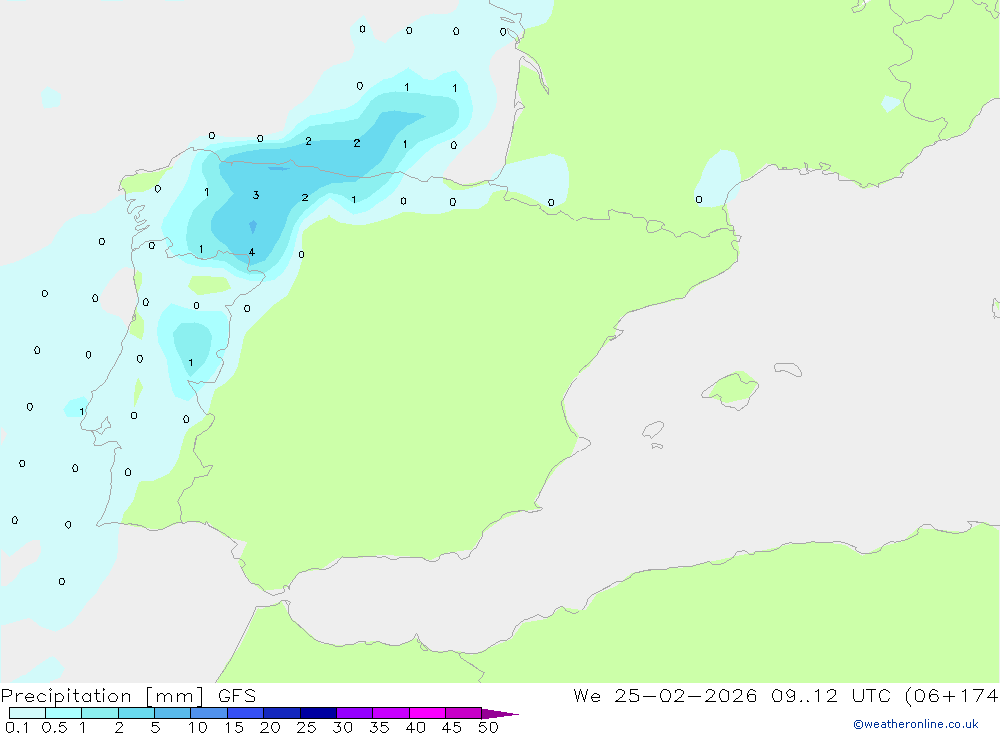Click the '(06+174' forecast run text
The height and width of the screenshot is (733, 1000).
point(952,696)
